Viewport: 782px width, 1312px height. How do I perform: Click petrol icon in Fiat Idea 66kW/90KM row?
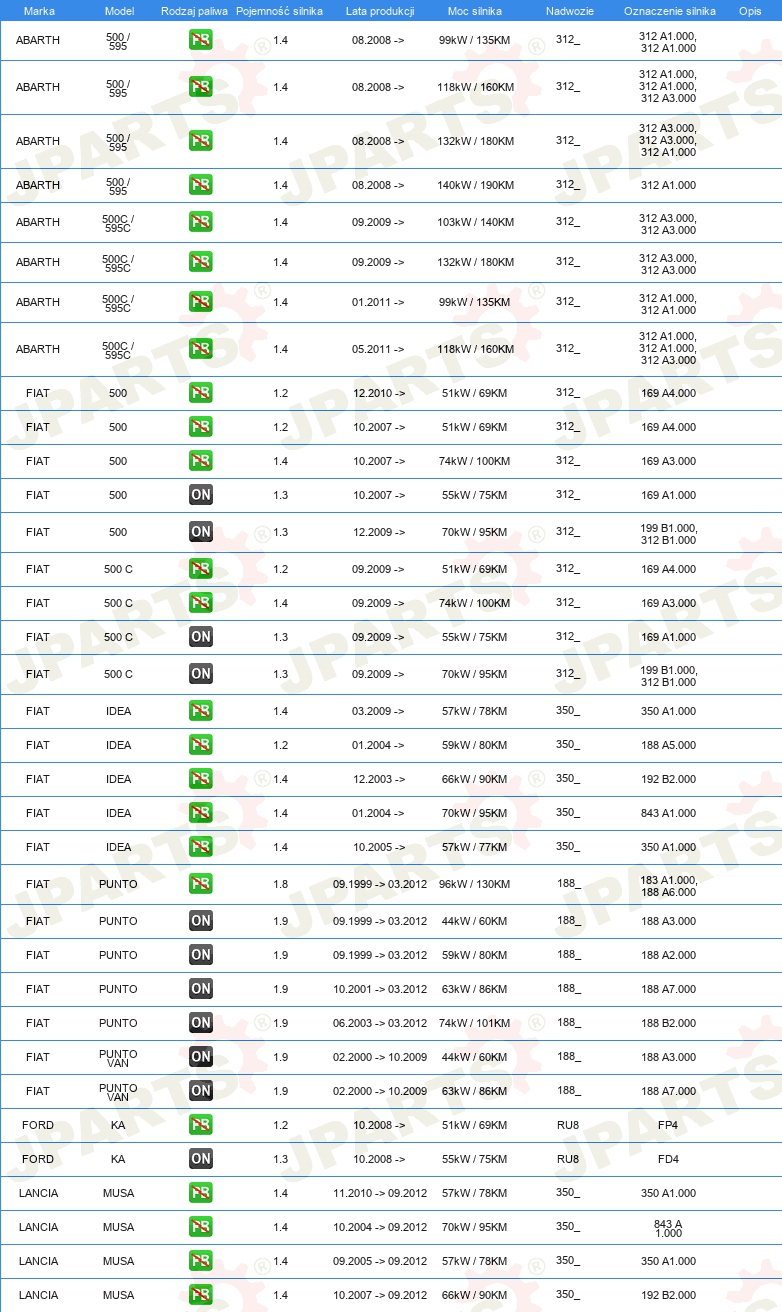201,779
